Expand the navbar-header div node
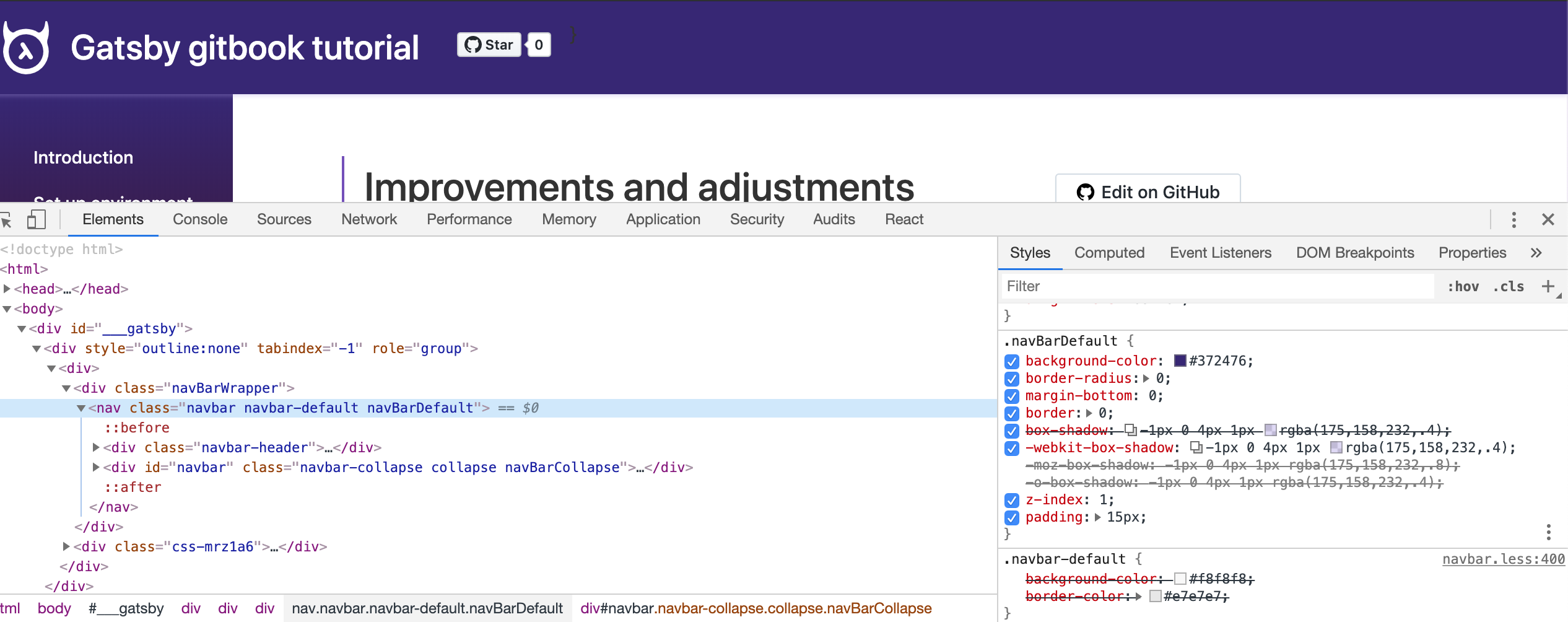 pyautogui.click(x=96, y=447)
